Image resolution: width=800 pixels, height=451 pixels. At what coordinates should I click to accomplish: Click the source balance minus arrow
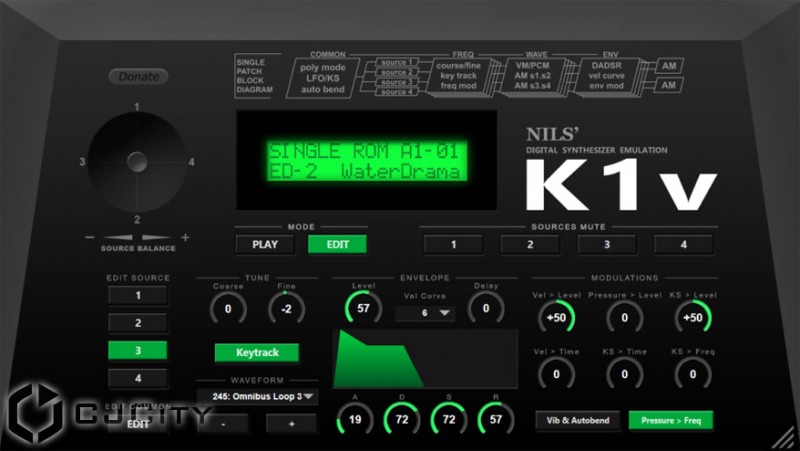click(117, 237)
